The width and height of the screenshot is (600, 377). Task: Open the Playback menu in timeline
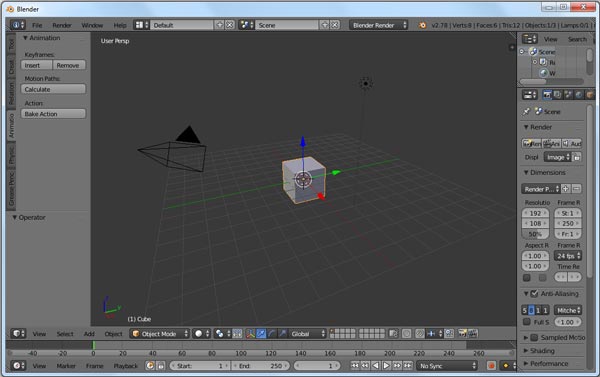[x=126, y=366]
